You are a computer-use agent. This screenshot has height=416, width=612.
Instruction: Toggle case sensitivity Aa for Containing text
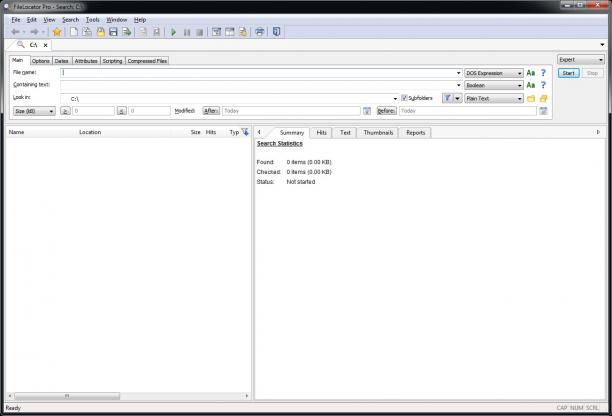tap(530, 85)
